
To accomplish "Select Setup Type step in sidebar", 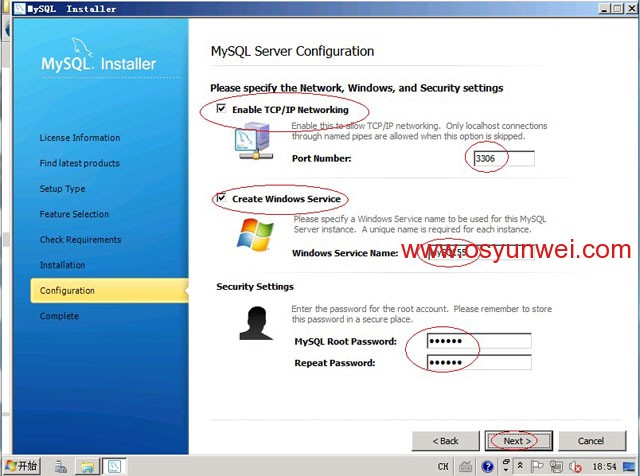I will pyautogui.click(x=62, y=189).
